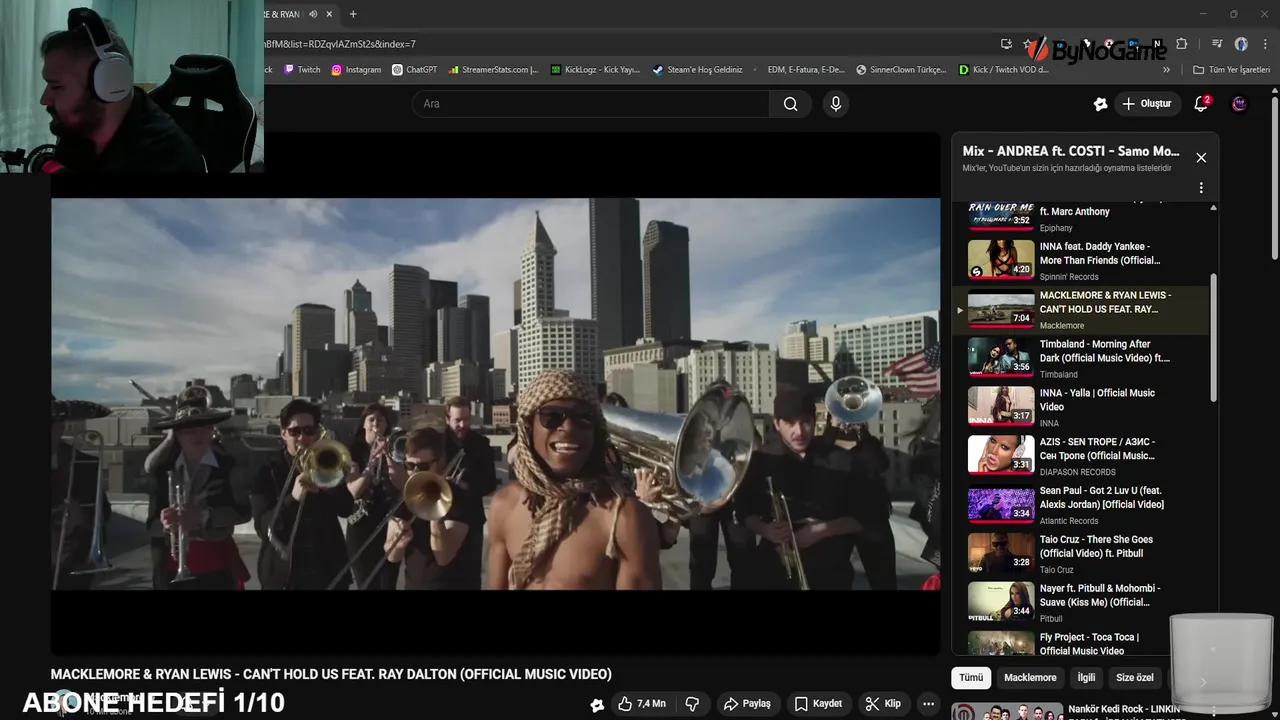Click the playlist panel scrollbar
This screenshot has width=1280, height=720.
(1214, 340)
